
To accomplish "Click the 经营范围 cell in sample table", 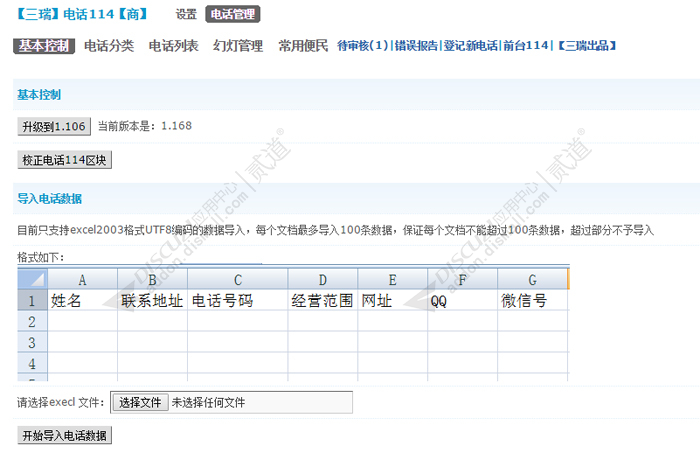I will (323, 300).
